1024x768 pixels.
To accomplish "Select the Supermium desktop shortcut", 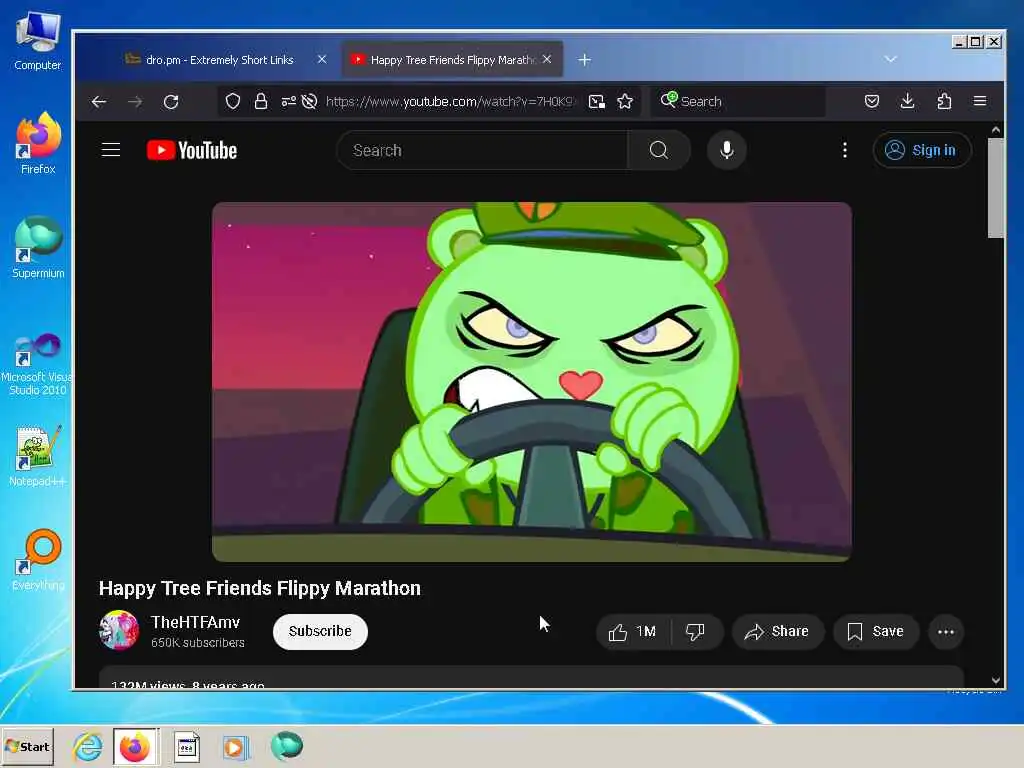I will coord(38,248).
